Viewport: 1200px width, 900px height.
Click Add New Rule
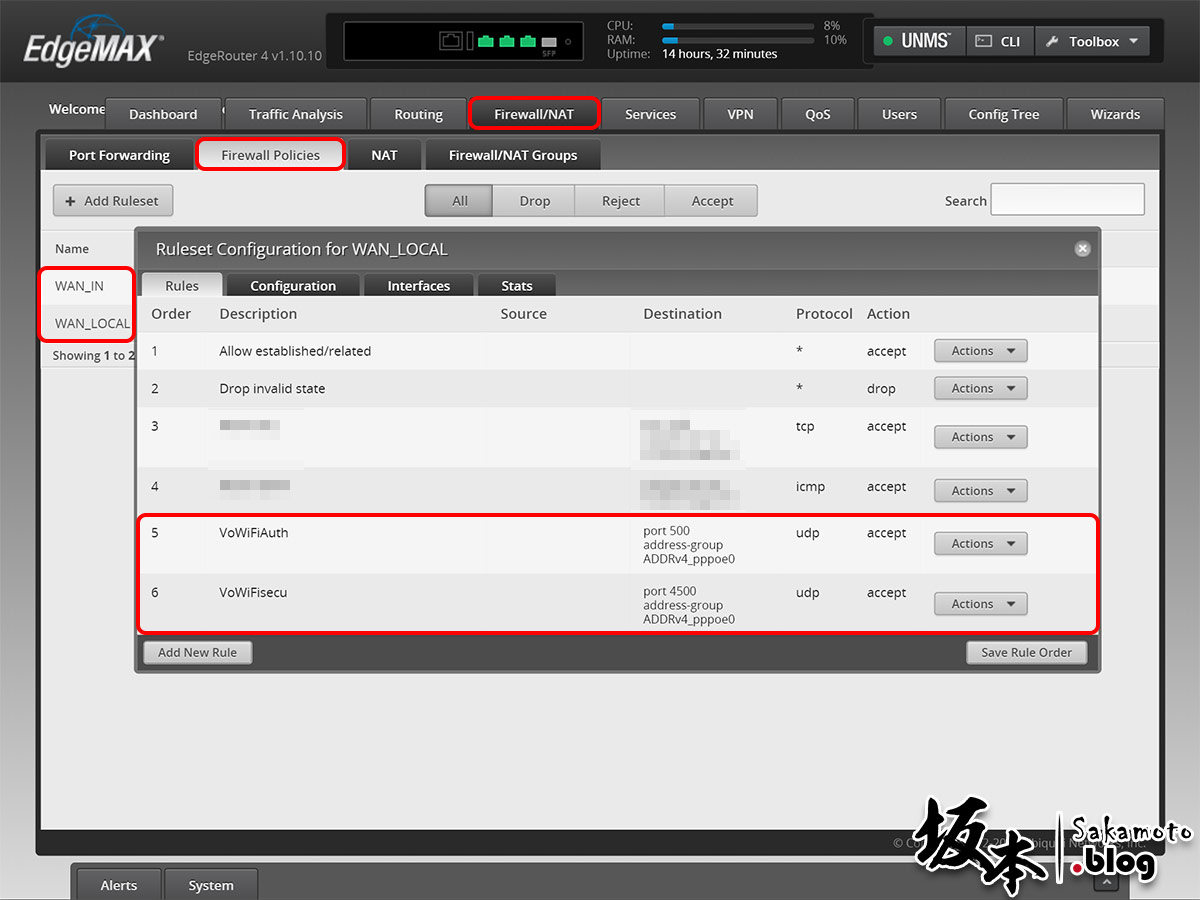[x=198, y=652]
